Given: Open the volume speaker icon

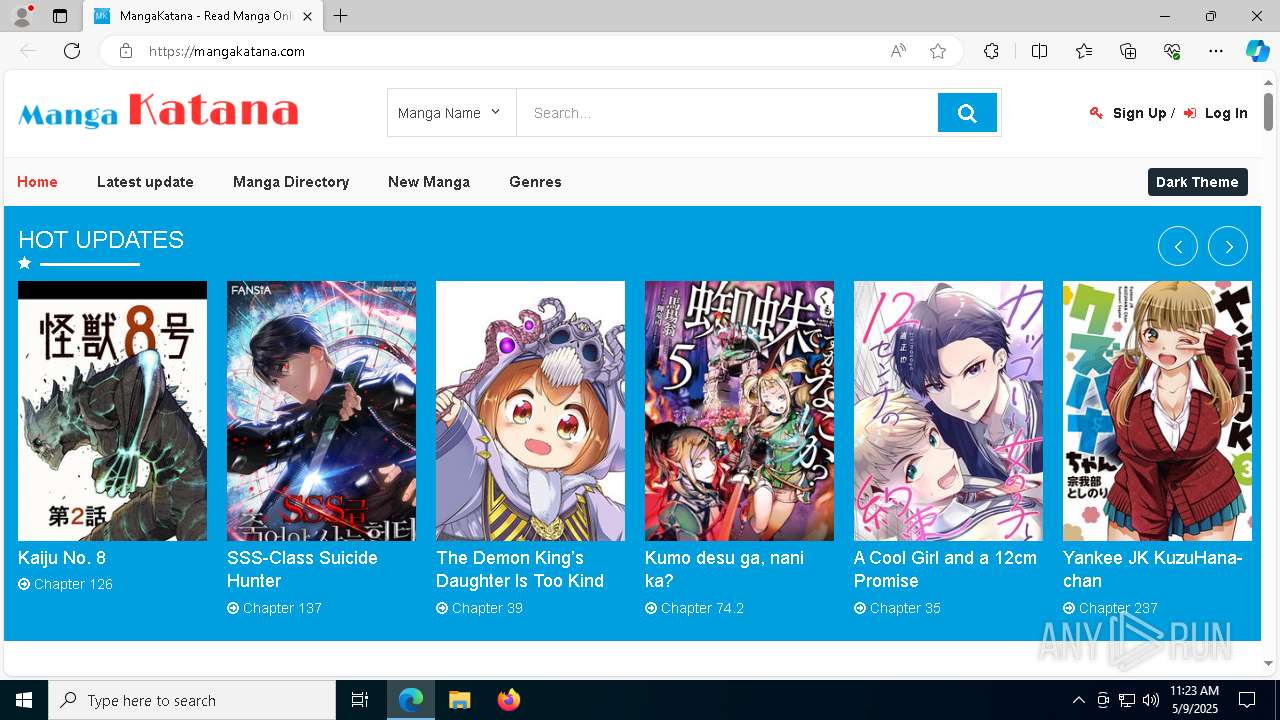Looking at the screenshot, I should click(x=1151, y=700).
